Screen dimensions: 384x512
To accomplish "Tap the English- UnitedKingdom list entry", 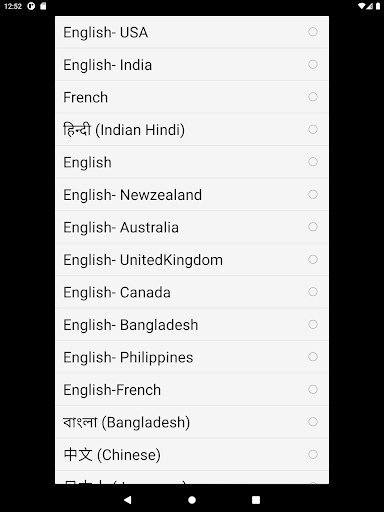I will pos(192,260).
